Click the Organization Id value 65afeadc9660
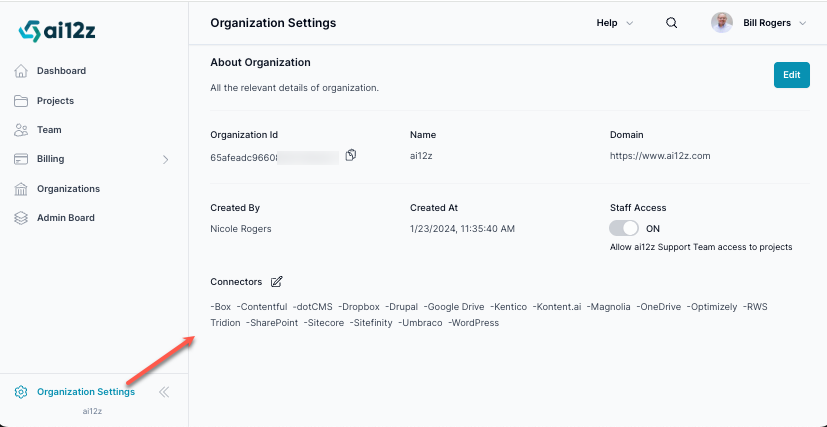The image size is (827, 427). (244, 156)
